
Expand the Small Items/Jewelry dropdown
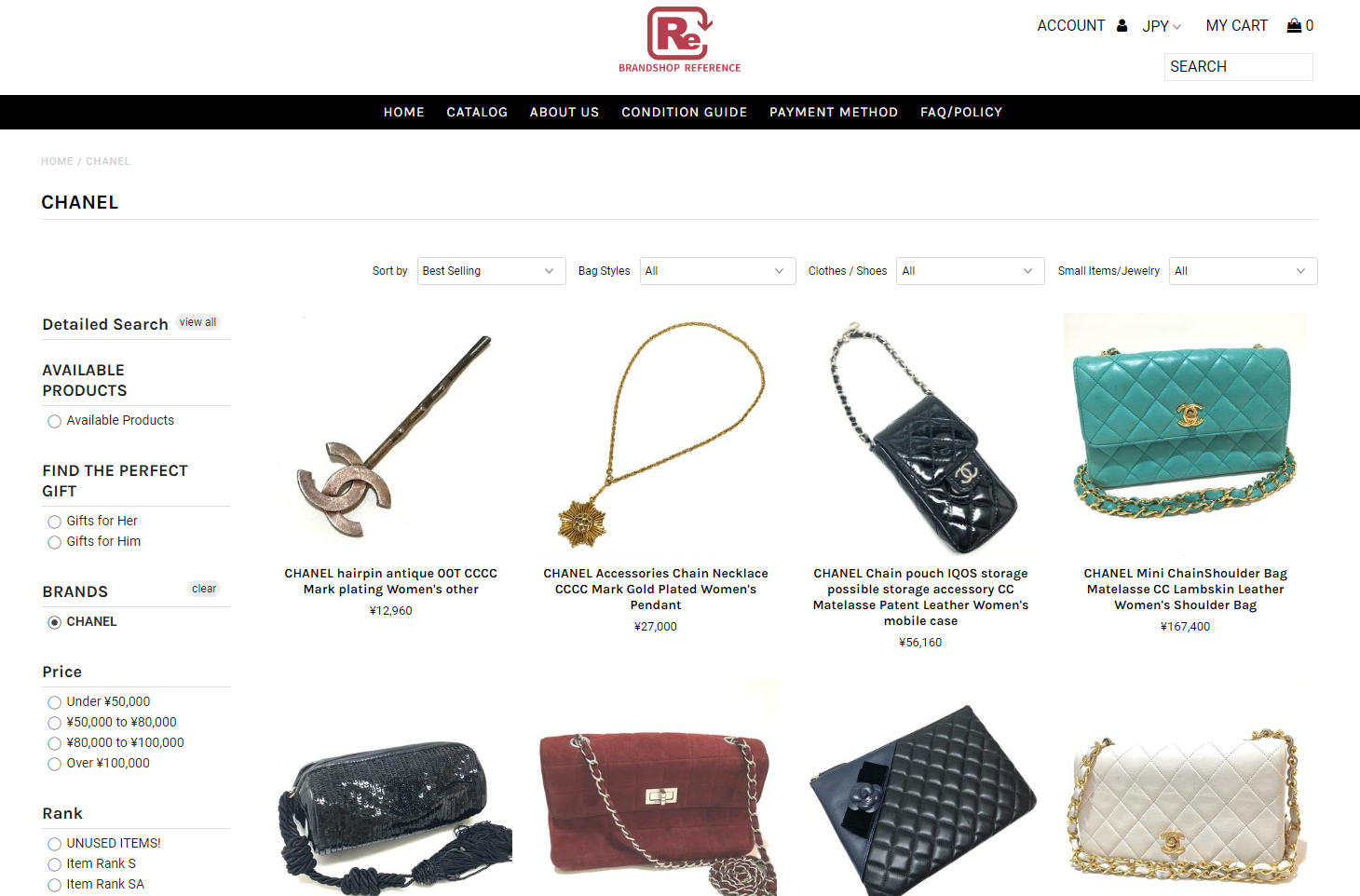point(1243,271)
